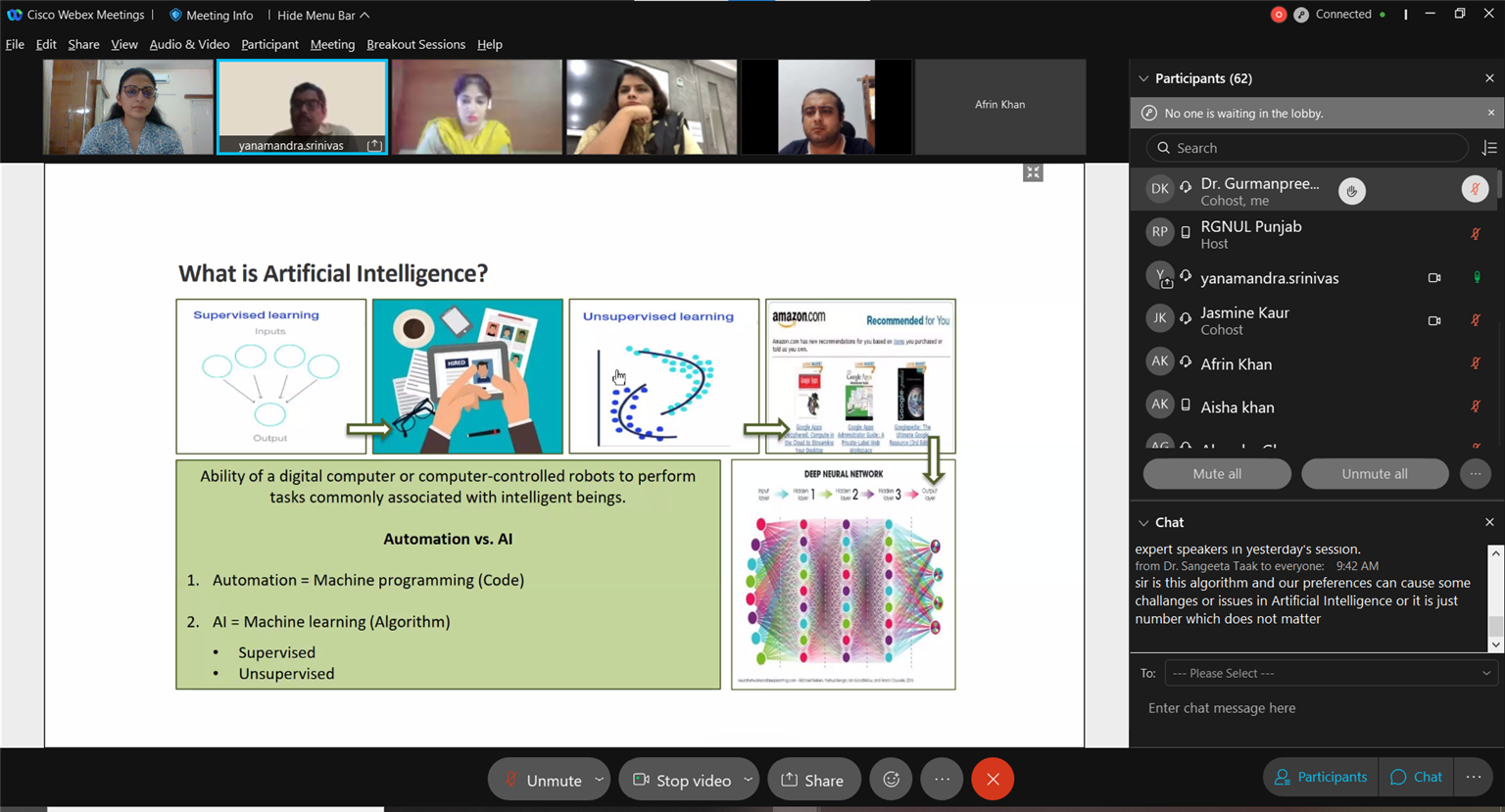
Task: Click the Share button
Action: pos(813,780)
